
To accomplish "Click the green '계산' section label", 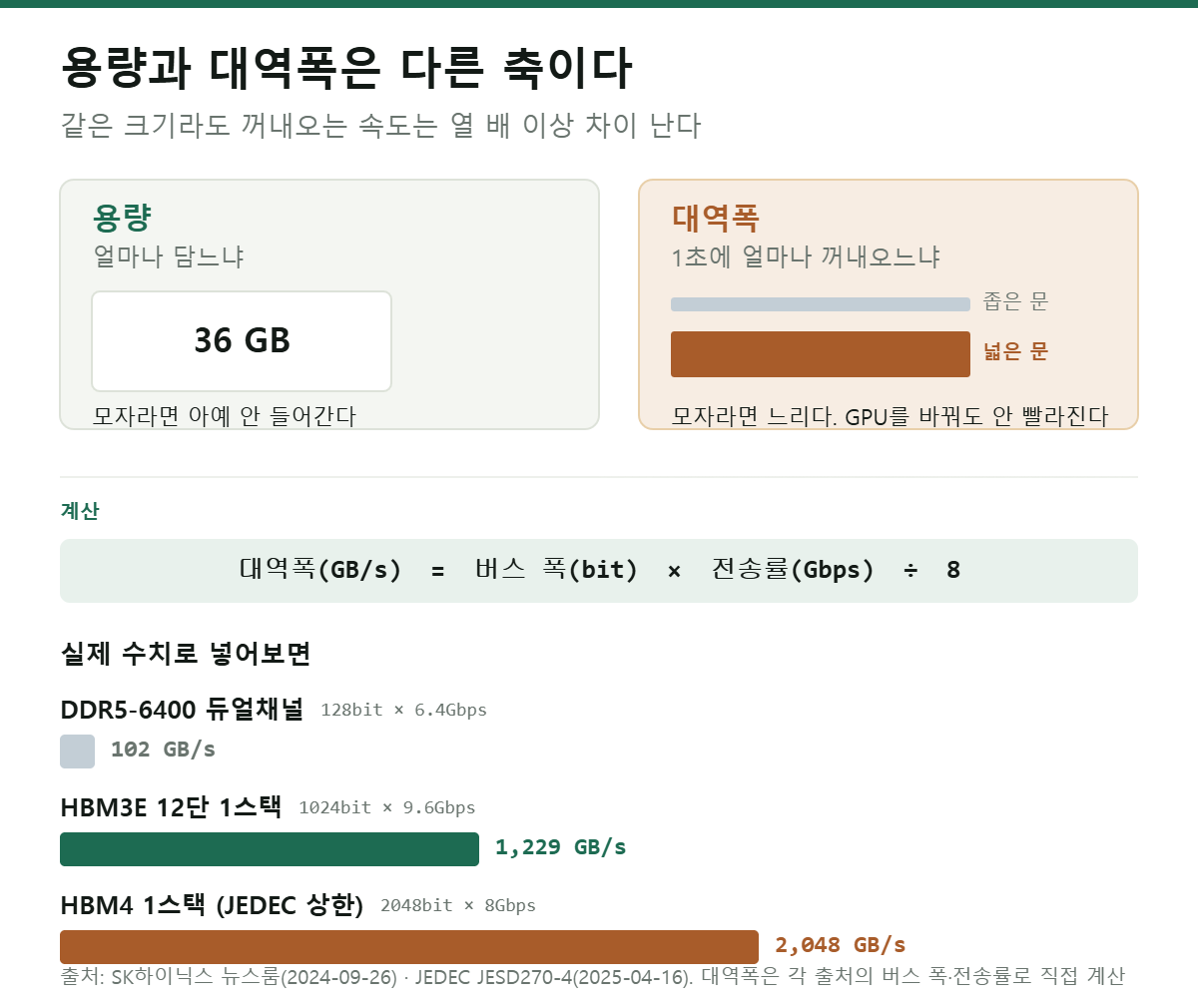I will point(80,511).
